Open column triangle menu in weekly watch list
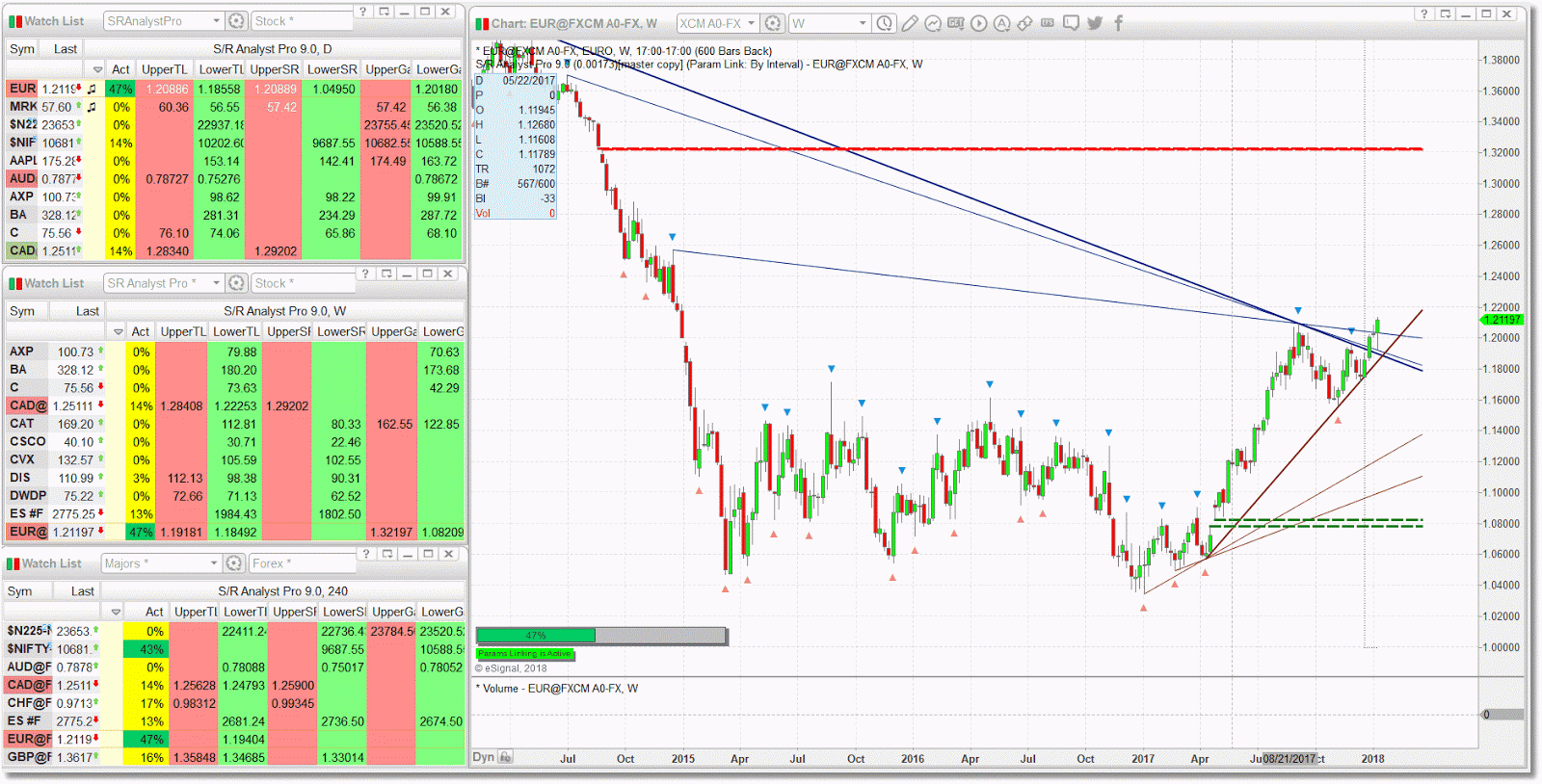The width and height of the screenshot is (1542, 784). tap(118, 331)
